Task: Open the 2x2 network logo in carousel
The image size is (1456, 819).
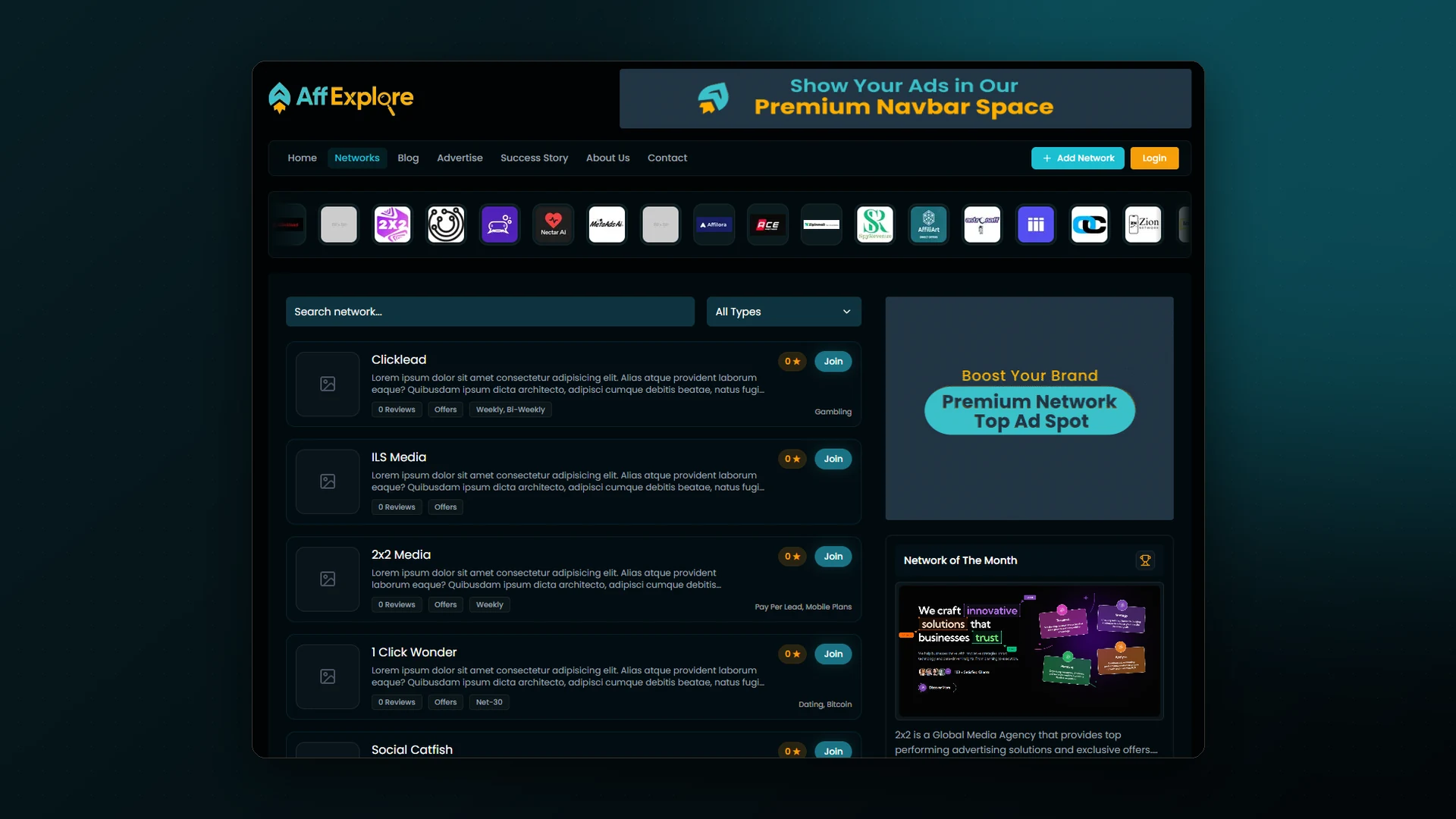Action: [x=392, y=224]
